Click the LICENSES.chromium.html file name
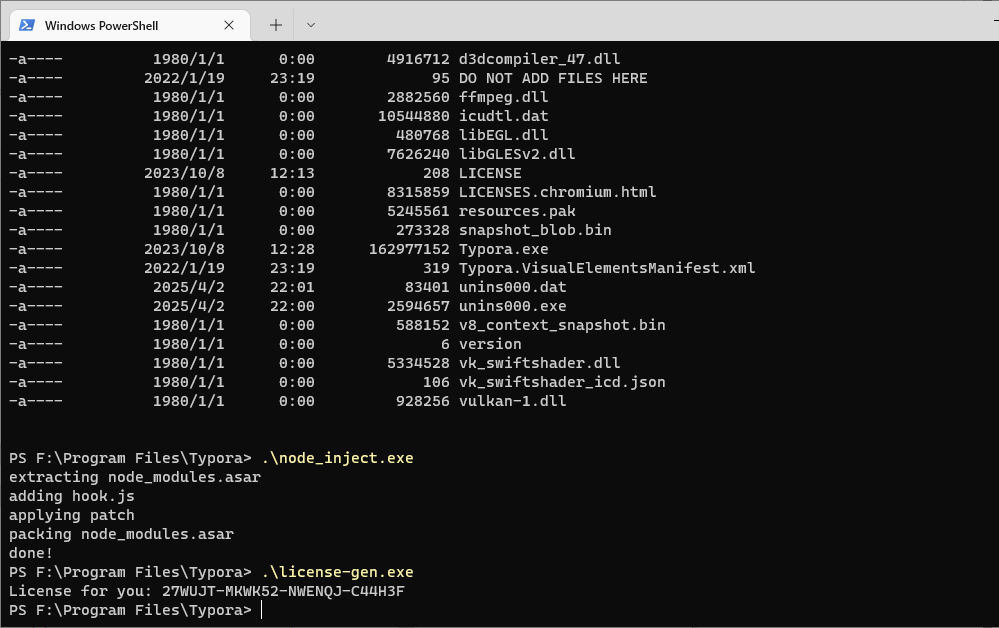This screenshot has width=999, height=628. pyautogui.click(x=557, y=192)
